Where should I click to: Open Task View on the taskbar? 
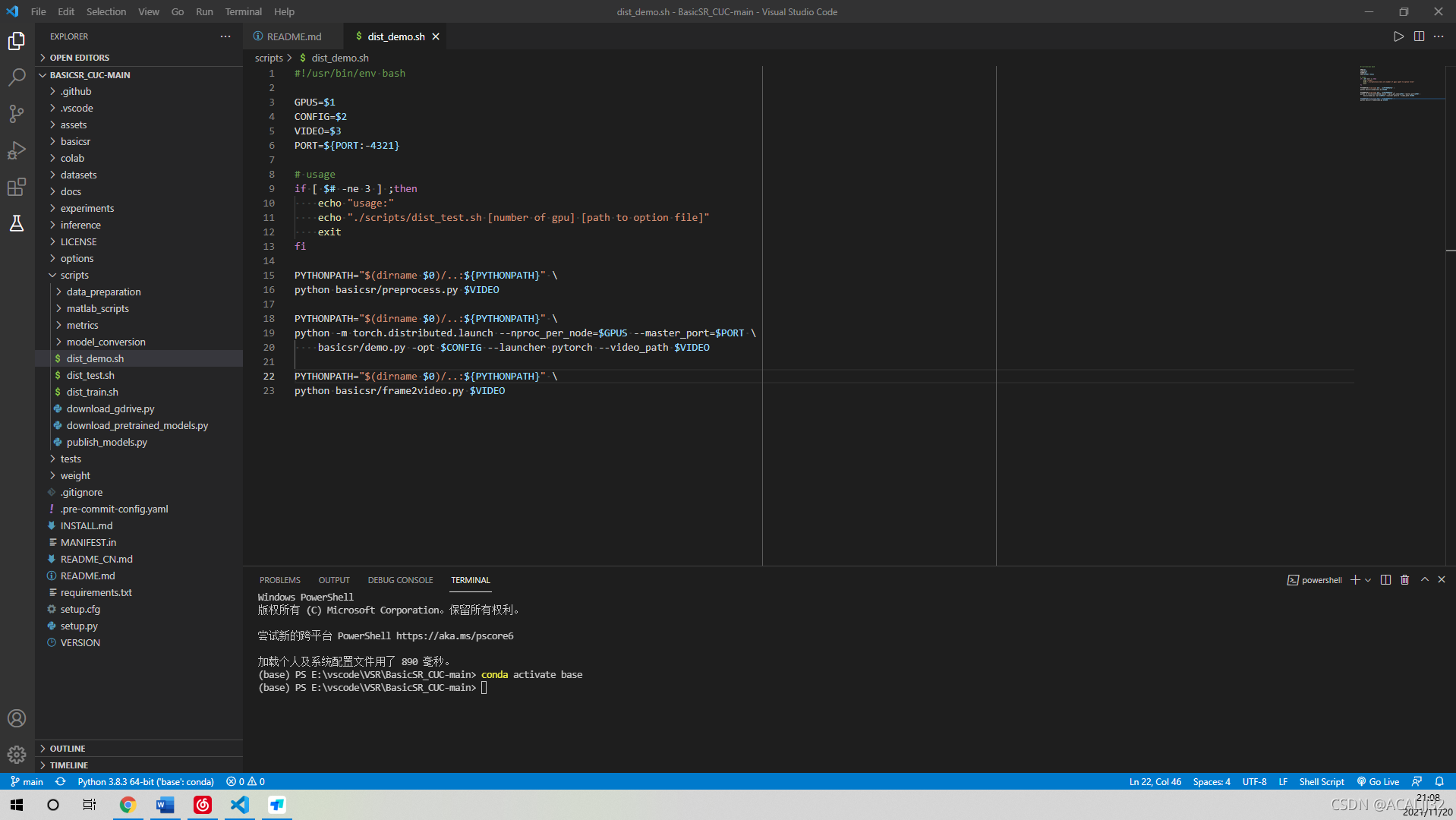pos(90,805)
